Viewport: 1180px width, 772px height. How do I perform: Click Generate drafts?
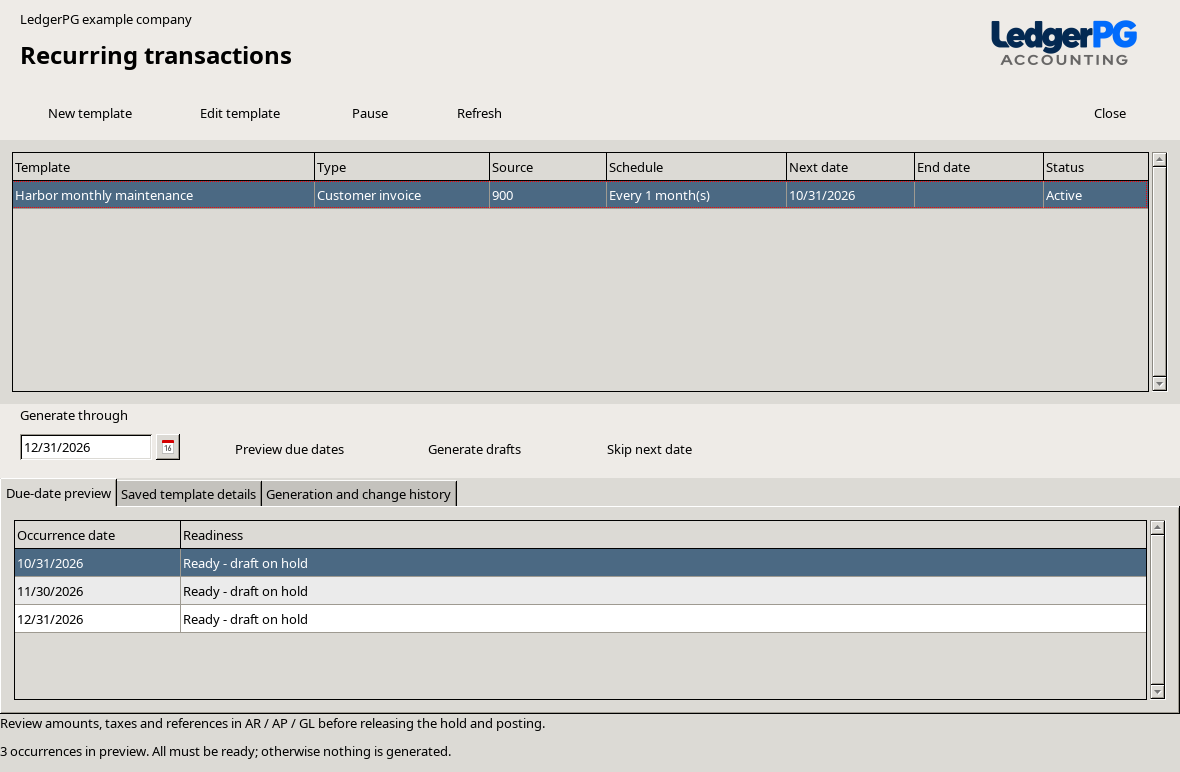click(475, 449)
